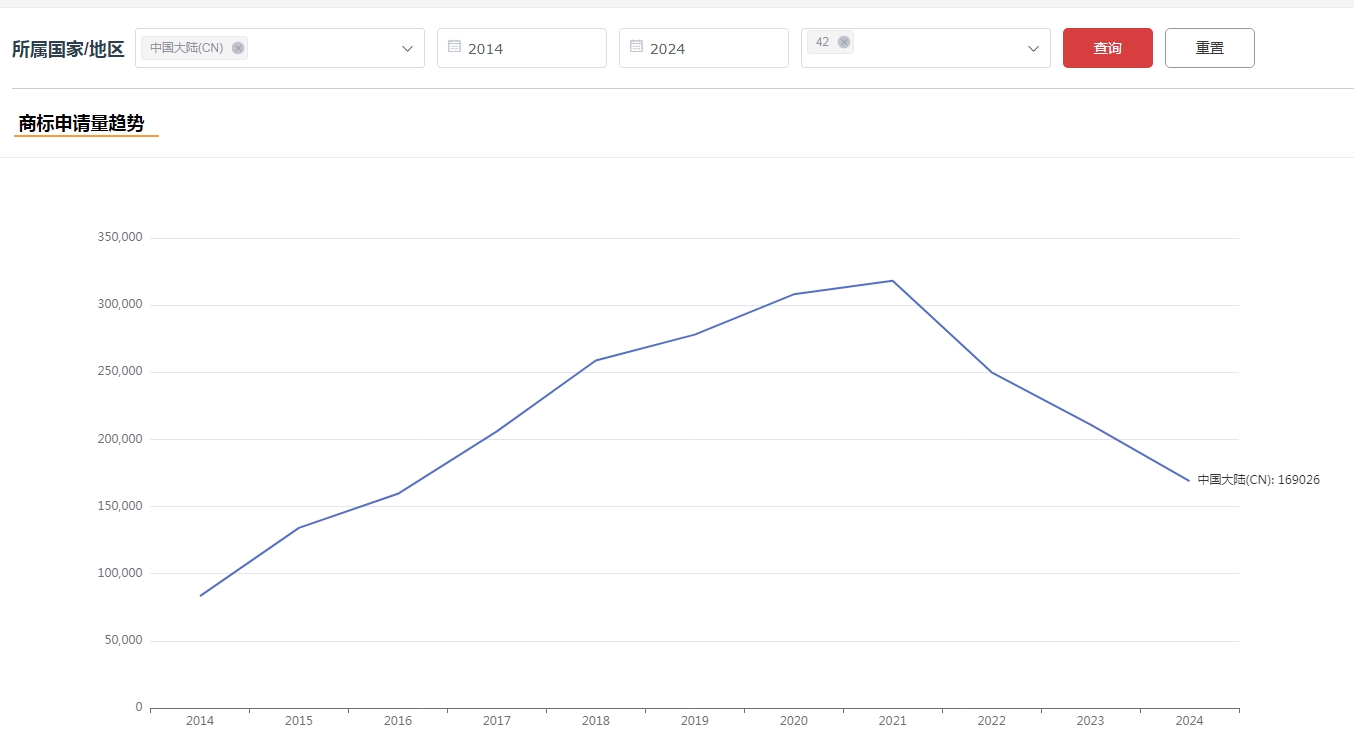Click the 所属国家/地区 field label
The height and width of the screenshot is (746, 1354).
tap(68, 49)
